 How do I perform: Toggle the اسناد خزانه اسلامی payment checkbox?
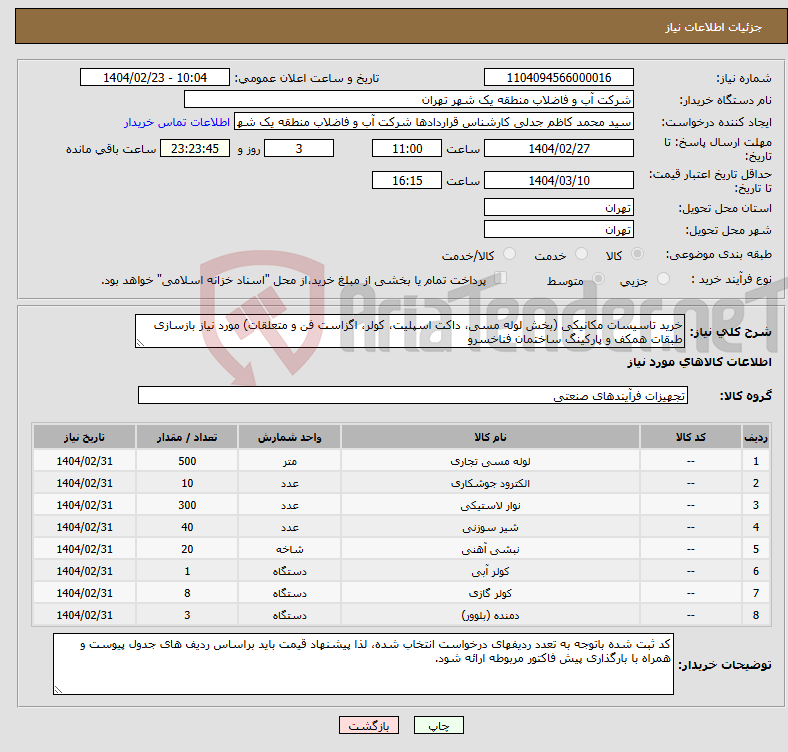point(501,278)
